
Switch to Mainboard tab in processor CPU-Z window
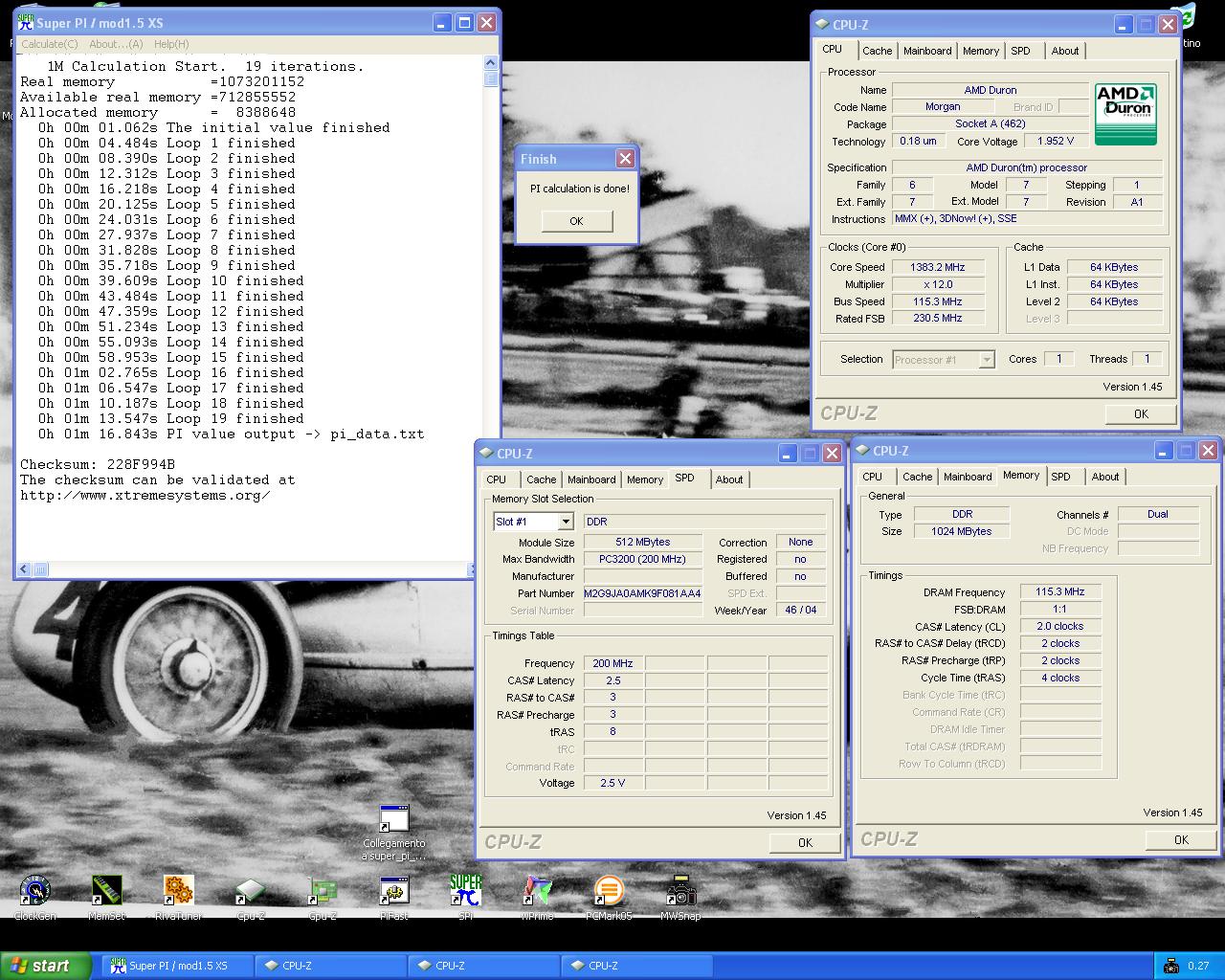click(x=927, y=51)
